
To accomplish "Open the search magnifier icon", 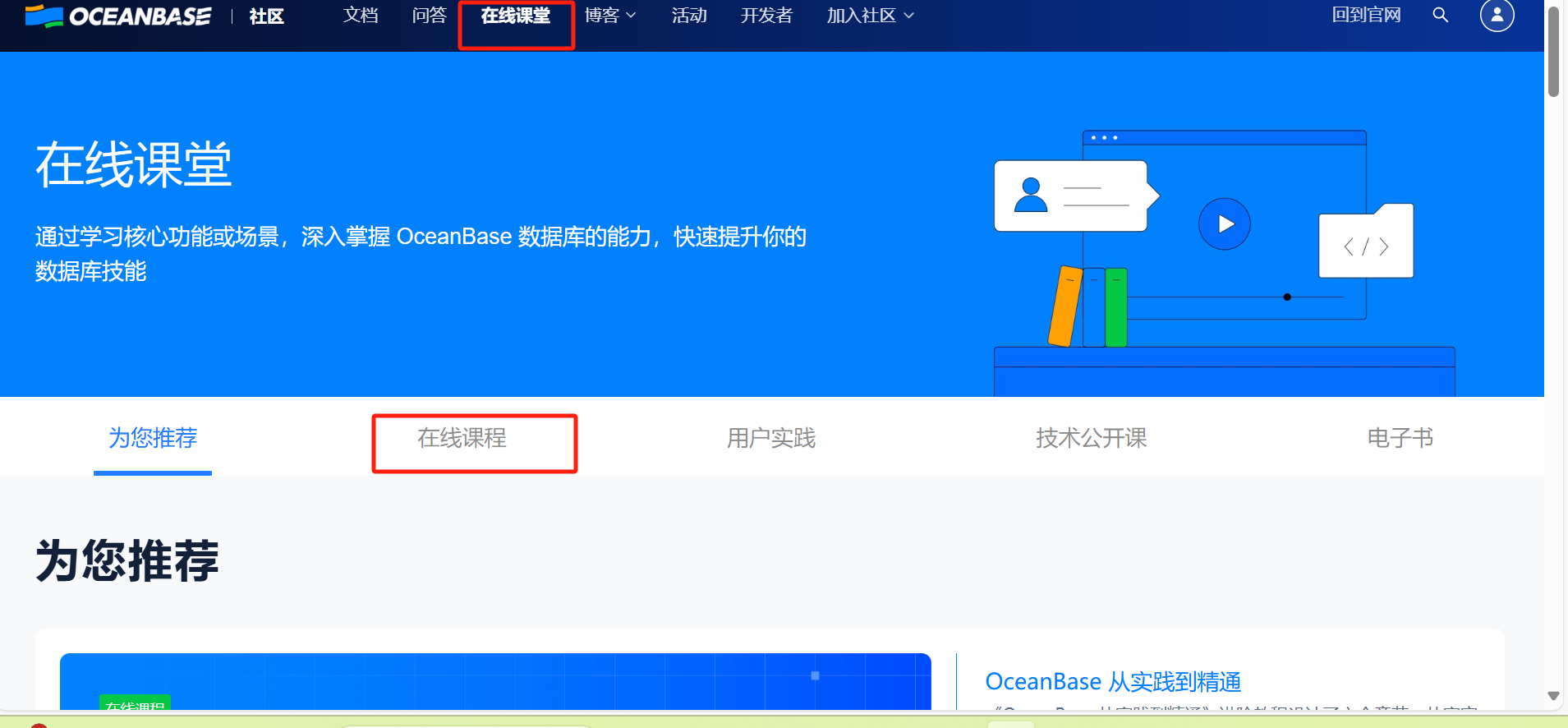I will pos(1441,15).
